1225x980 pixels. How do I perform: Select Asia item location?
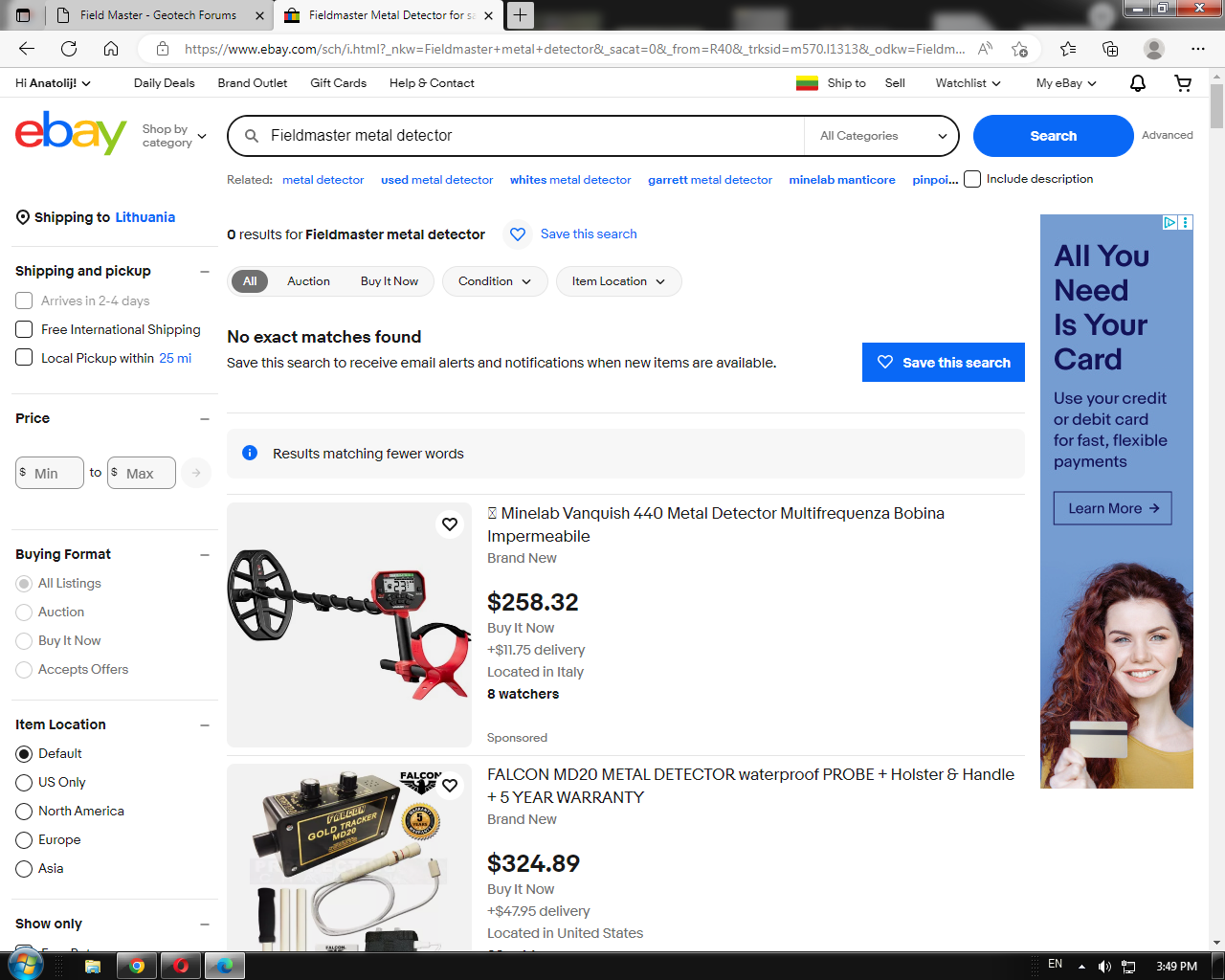(24, 869)
